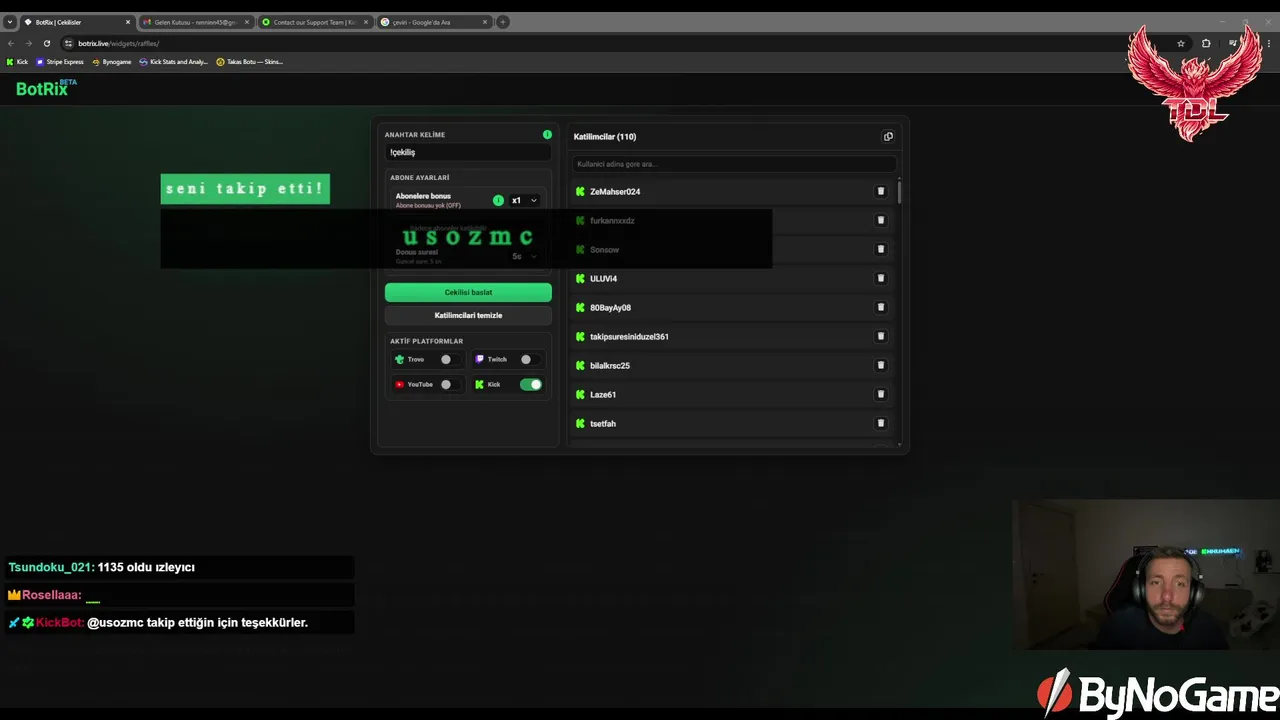Open the media control icon in Chrome toolbar
This screenshot has width=1280, height=720.
tap(1231, 43)
